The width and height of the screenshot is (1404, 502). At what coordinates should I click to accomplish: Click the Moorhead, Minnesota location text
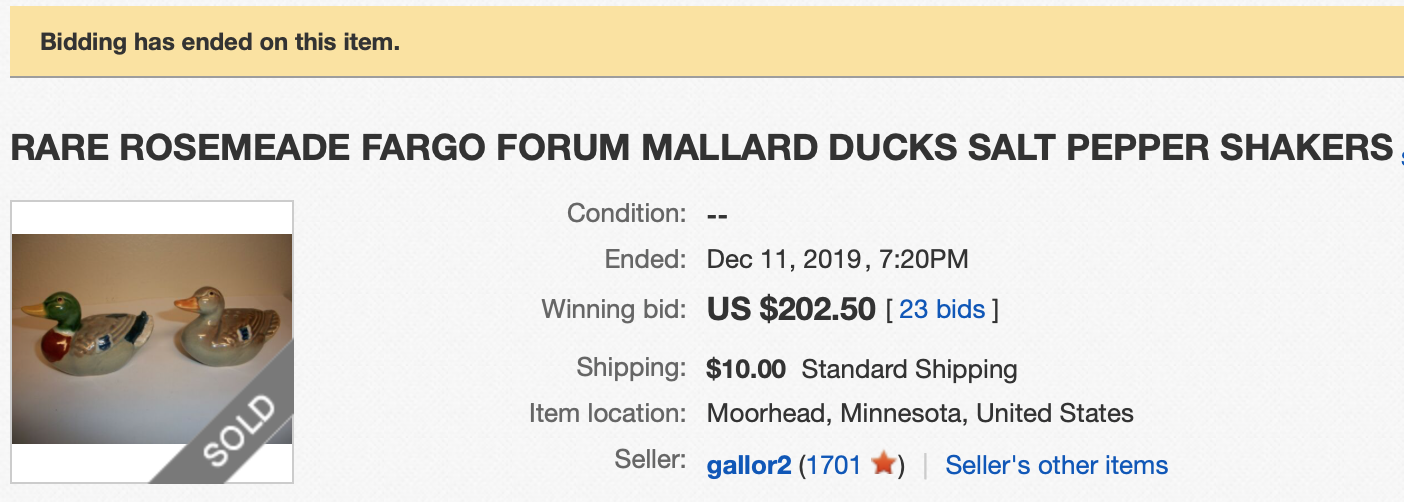point(920,413)
